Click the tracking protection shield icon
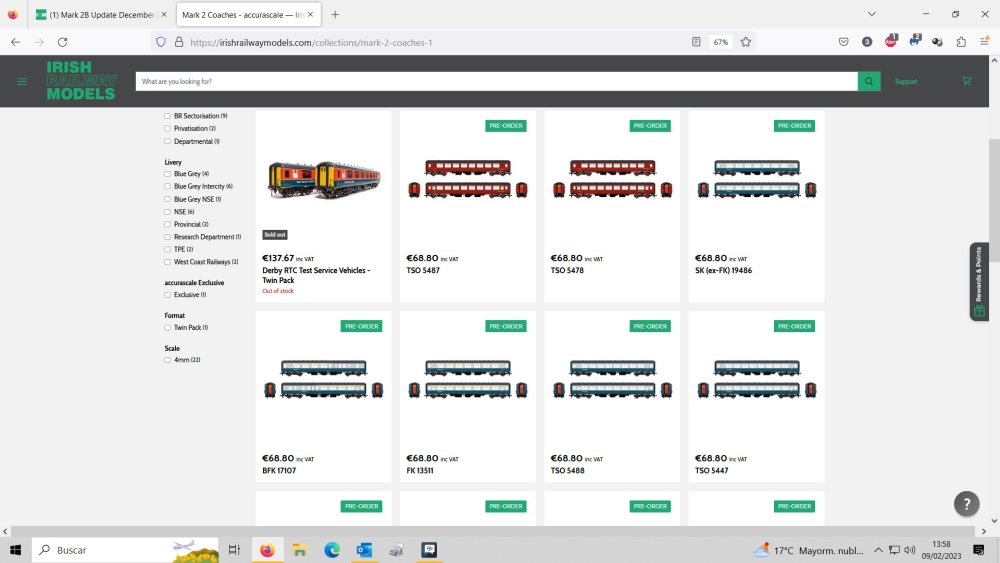The width and height of the screenshot is (1000, 563). (x=161, y=42)
